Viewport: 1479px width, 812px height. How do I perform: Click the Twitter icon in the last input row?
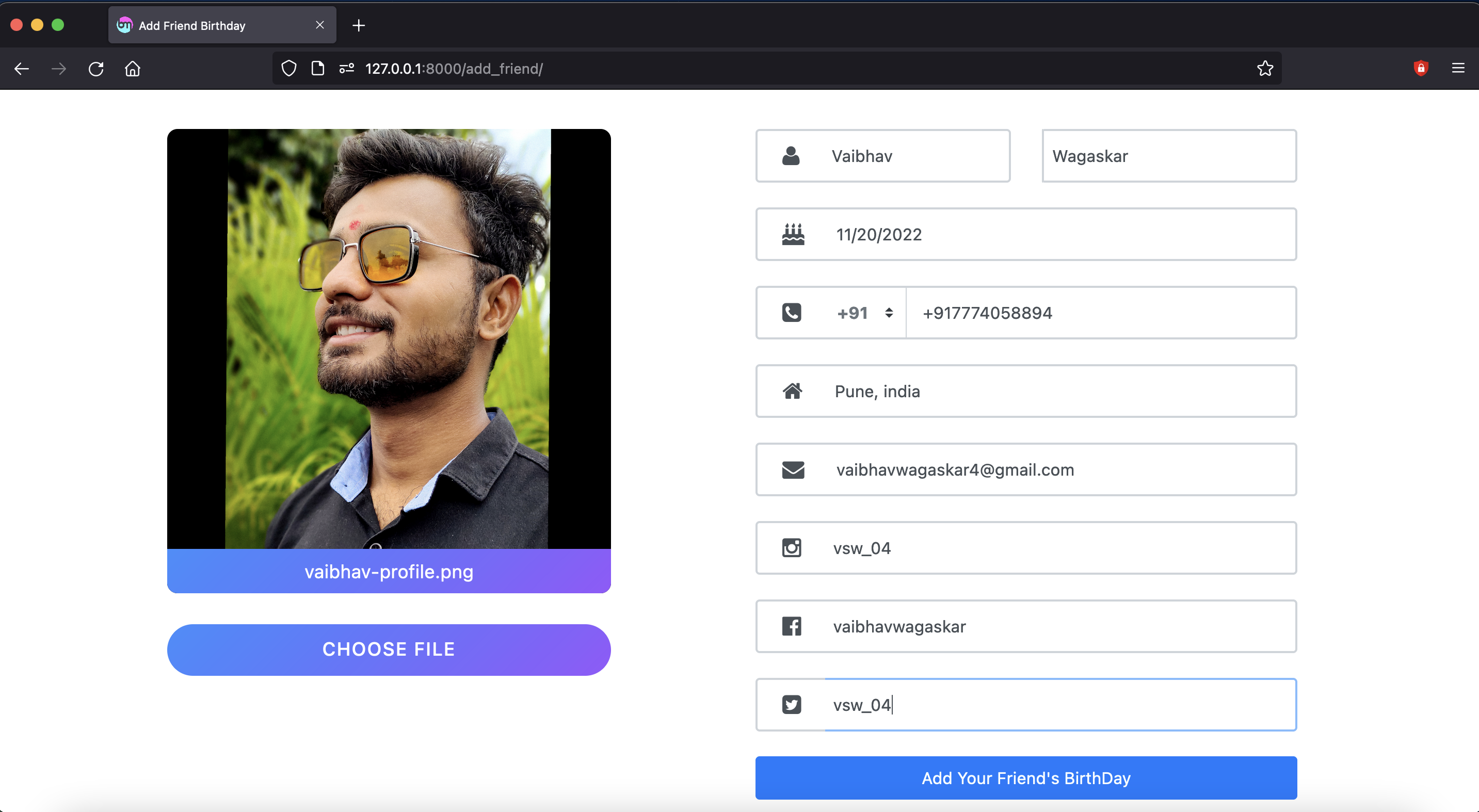(x=792, y=705)
